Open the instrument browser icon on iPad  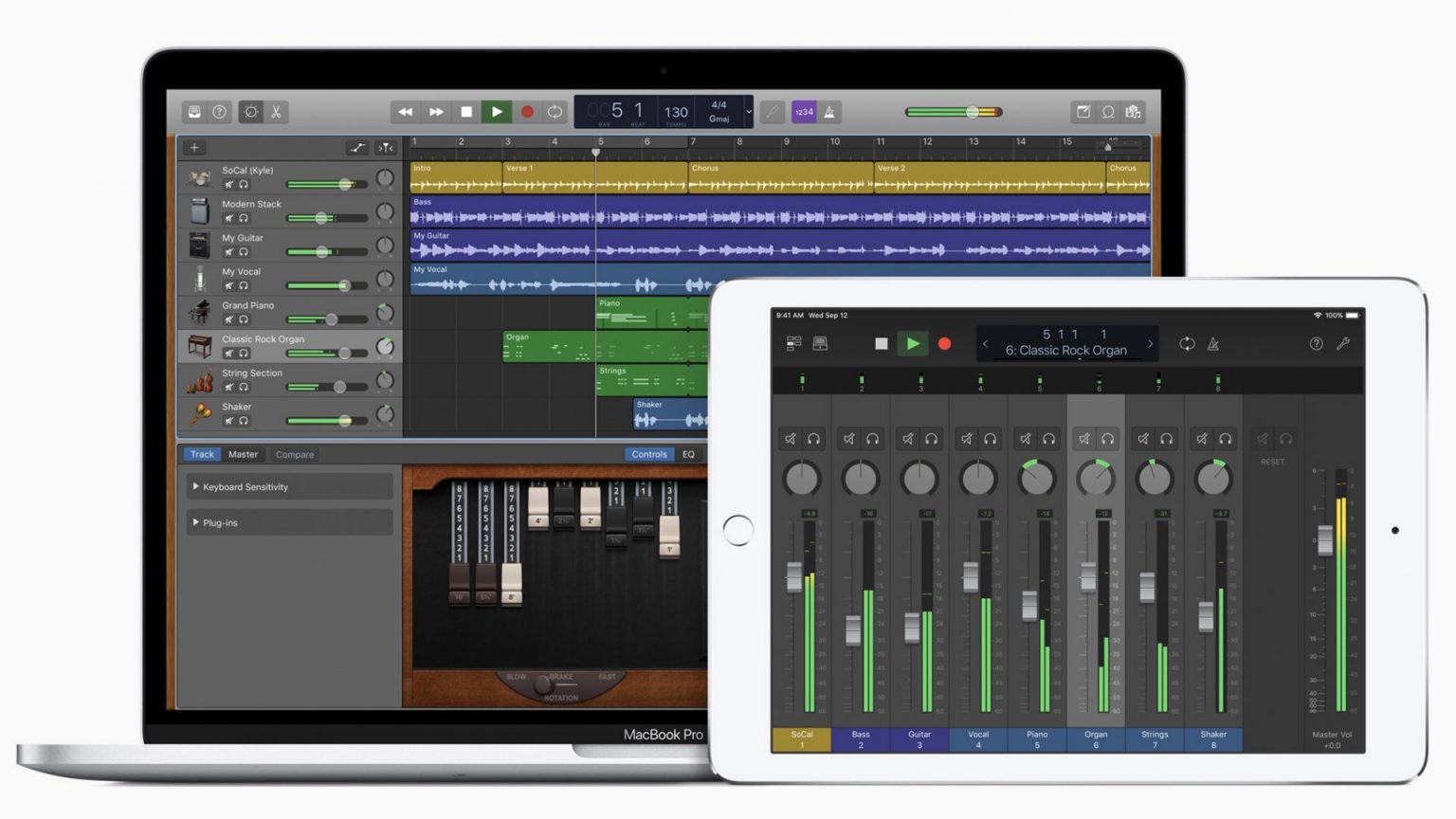tap(820, 344)
